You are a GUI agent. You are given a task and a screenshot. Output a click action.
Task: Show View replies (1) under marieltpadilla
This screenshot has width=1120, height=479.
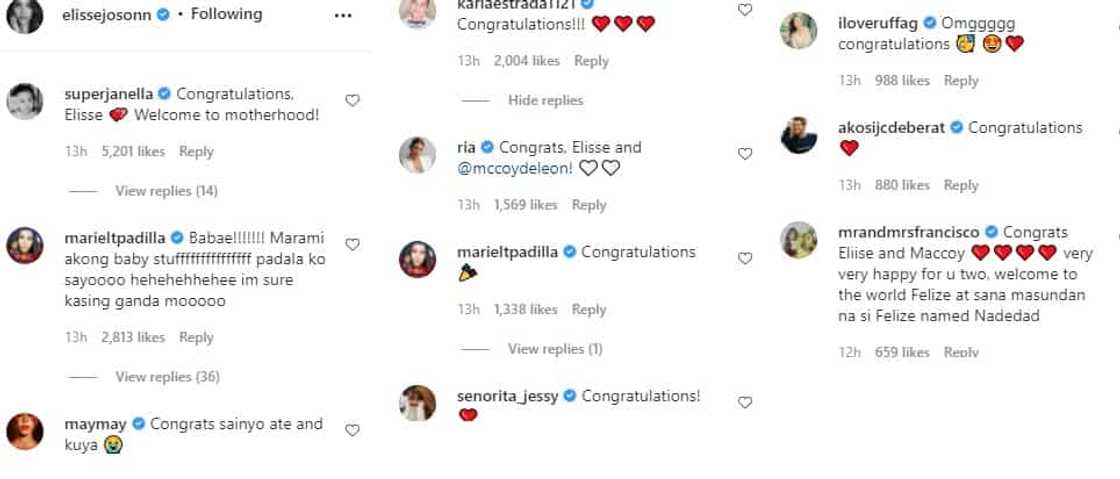point(555,349)
